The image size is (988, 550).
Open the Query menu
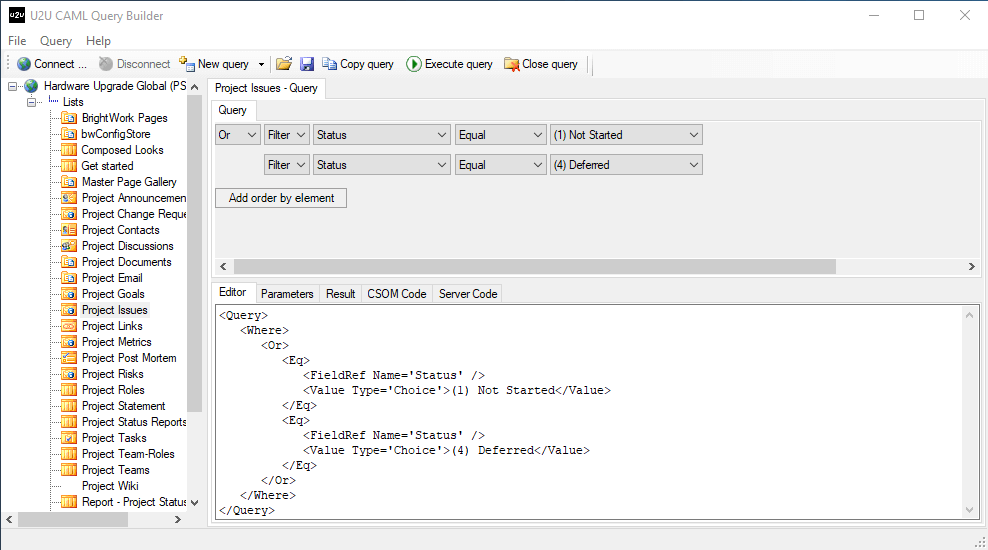tap(55, 41)
